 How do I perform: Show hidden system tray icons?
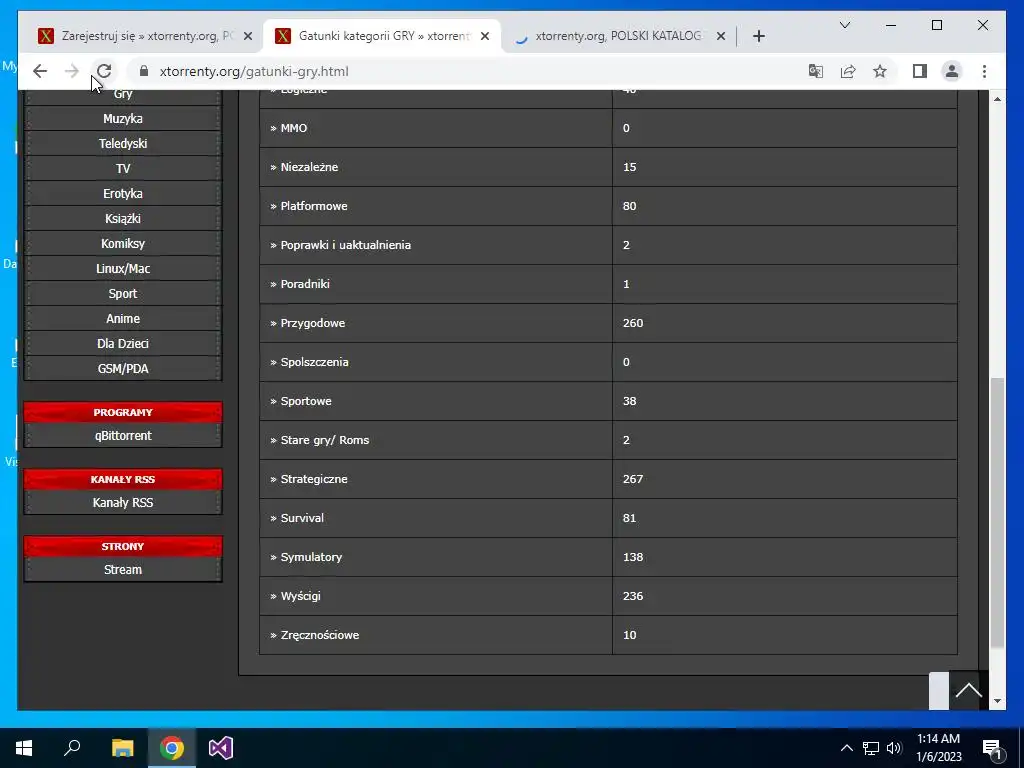point(846,748)
